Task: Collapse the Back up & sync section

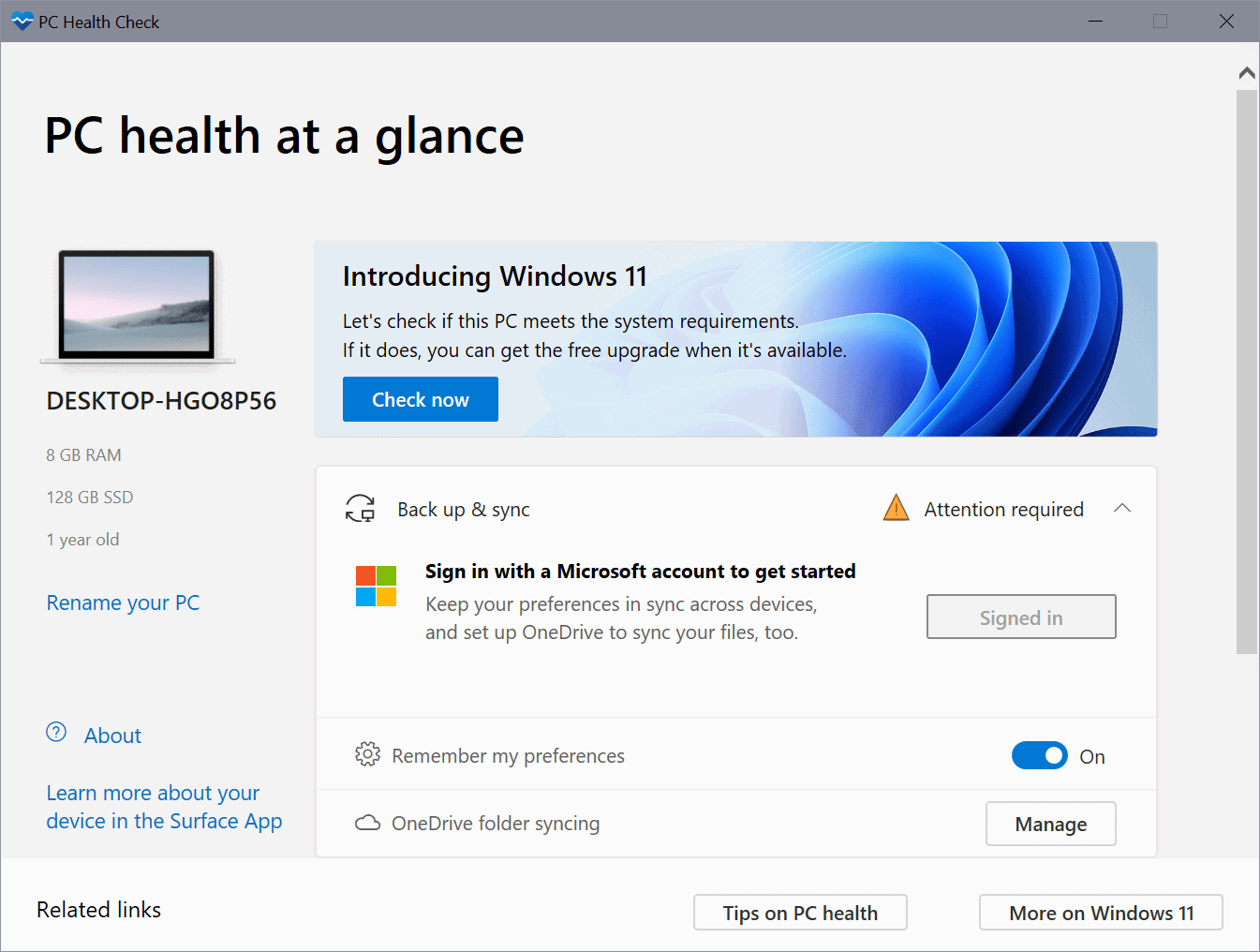Action: point(1122,508)
